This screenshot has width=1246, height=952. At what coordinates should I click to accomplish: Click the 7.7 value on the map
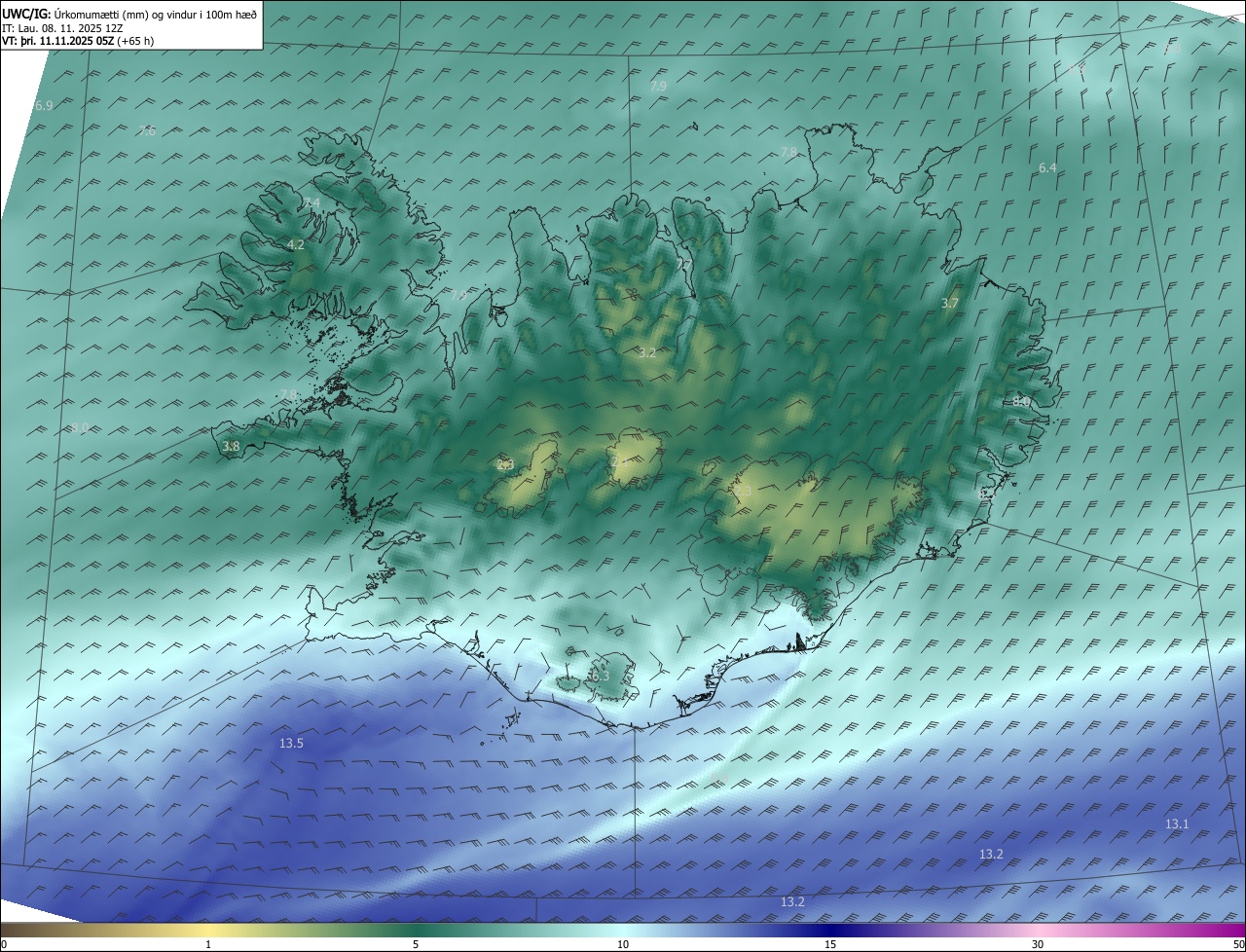click(x=683, y=265)
